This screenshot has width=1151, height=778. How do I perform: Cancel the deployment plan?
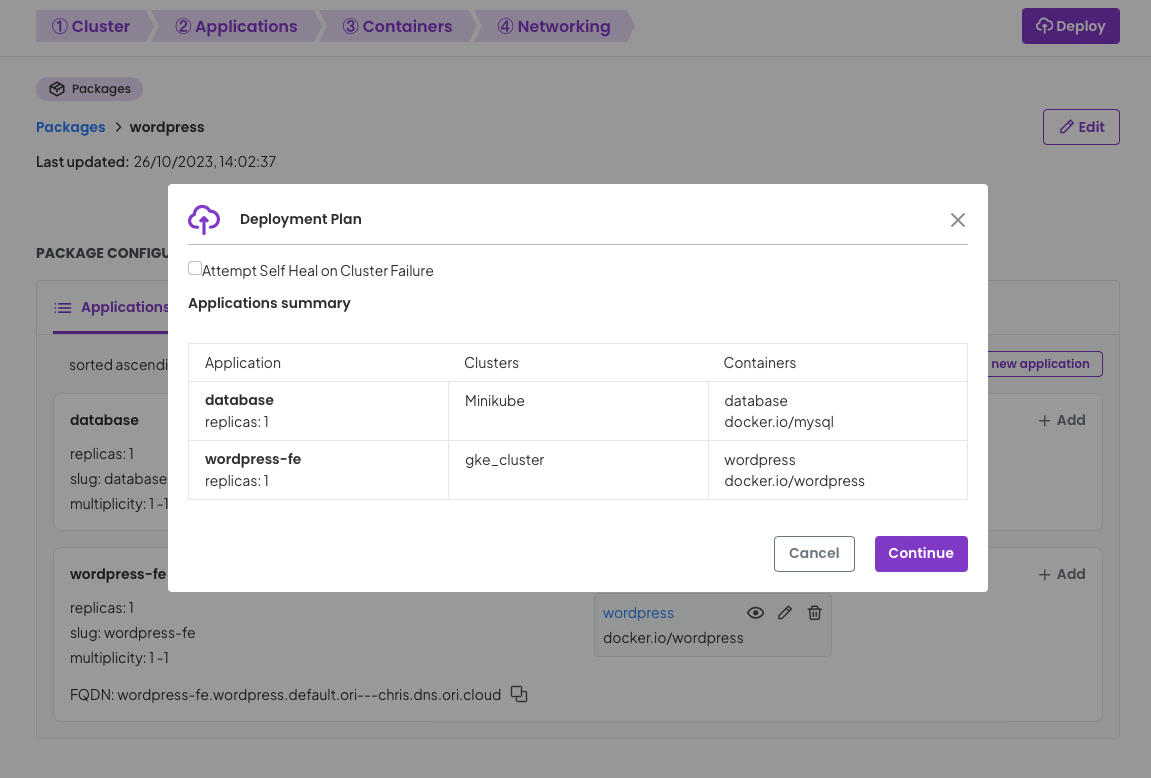pyautogui.click(x=814, y=553)
